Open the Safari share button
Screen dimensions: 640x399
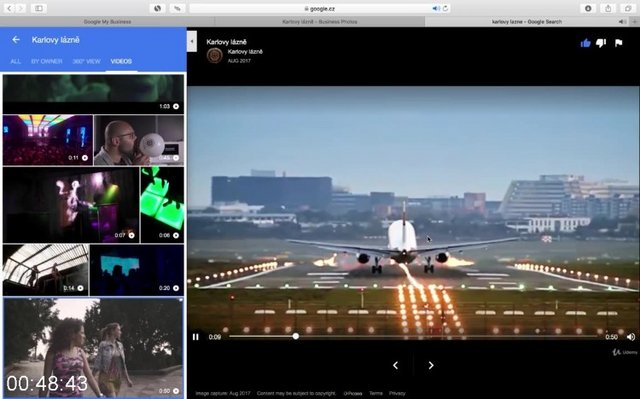(x=608, y=8)
